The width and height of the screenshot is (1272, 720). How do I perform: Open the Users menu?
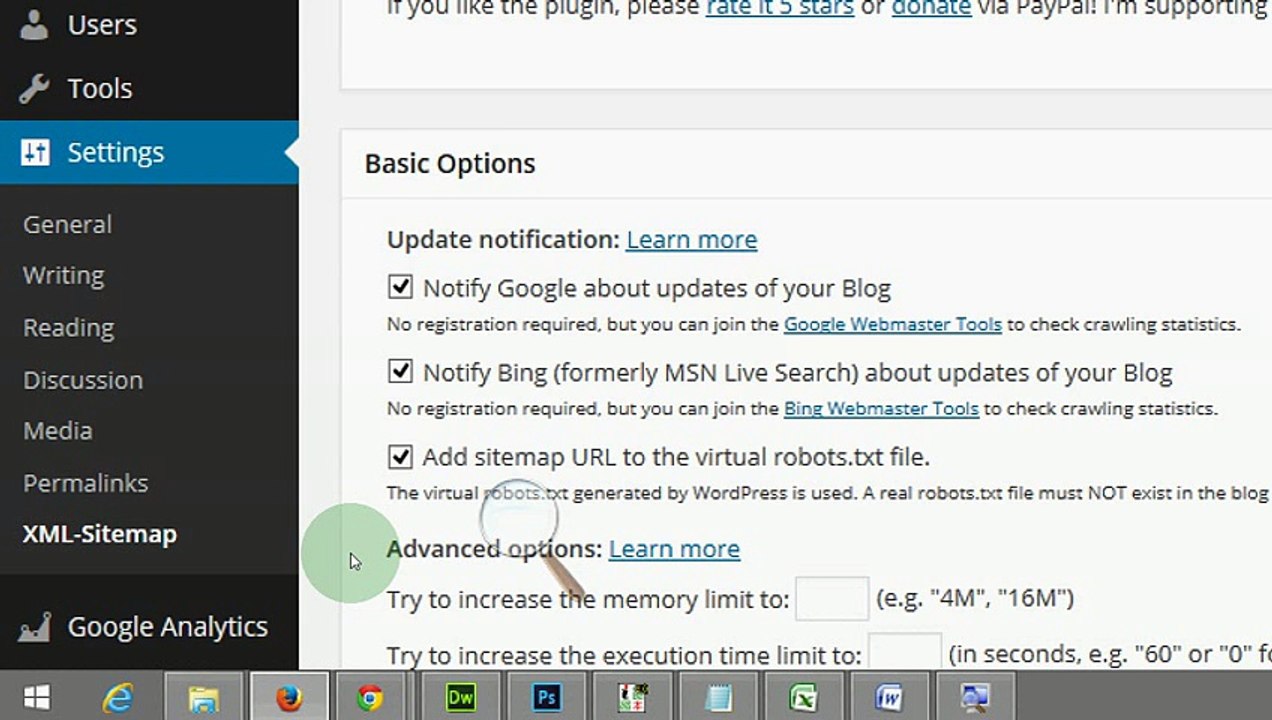coord(102,24)
